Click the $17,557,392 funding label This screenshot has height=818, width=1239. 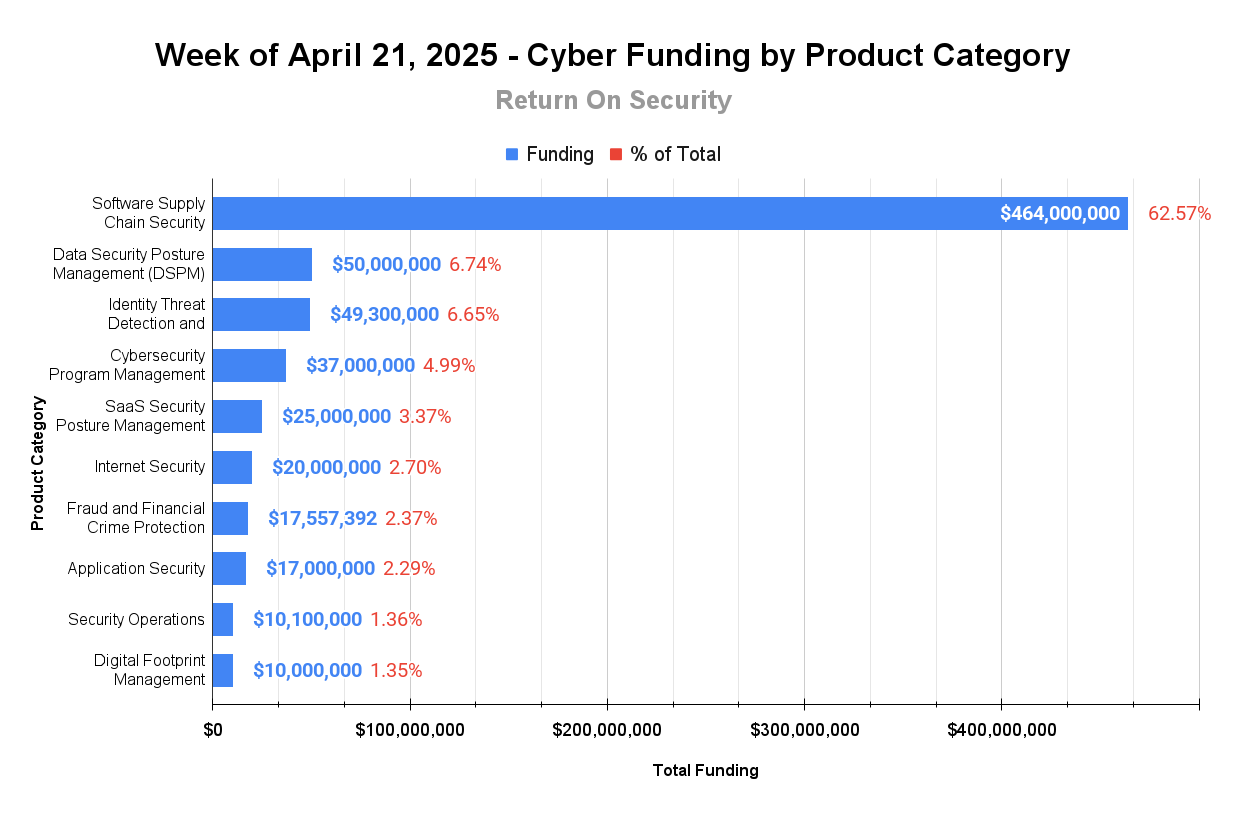[x=322, y=518]
